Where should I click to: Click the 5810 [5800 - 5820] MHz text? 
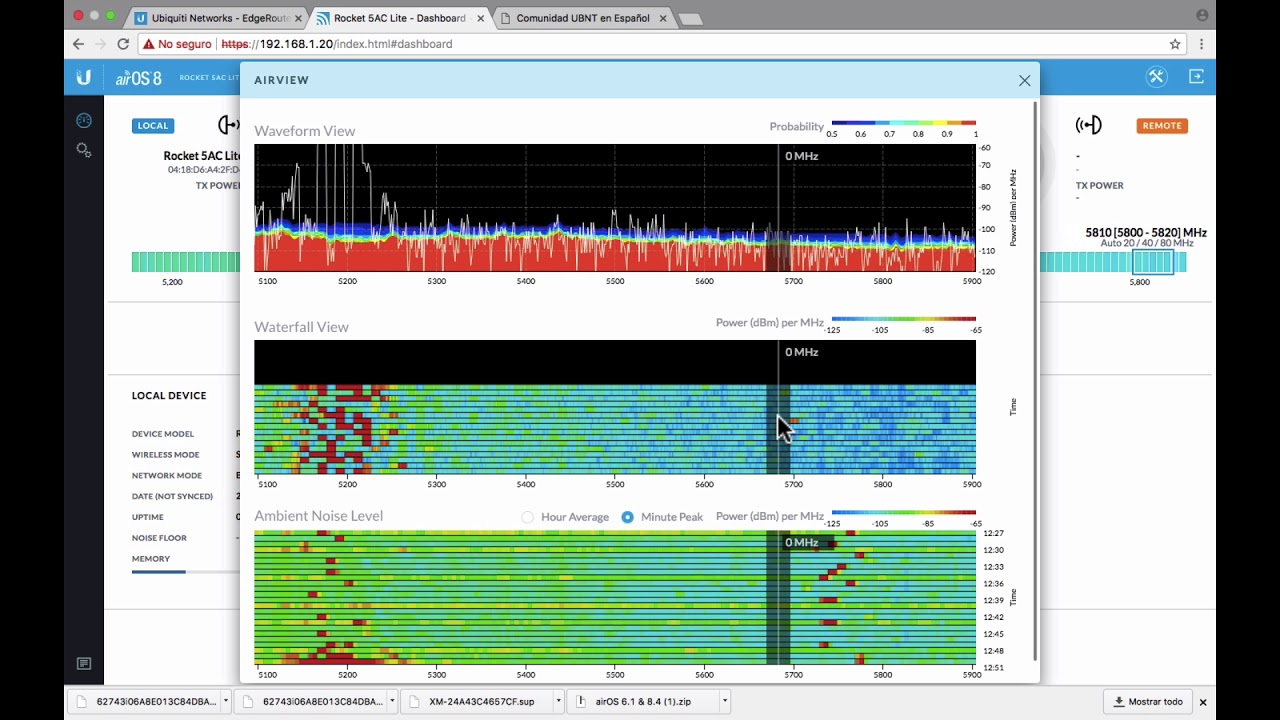click(x=1146, y=232)
